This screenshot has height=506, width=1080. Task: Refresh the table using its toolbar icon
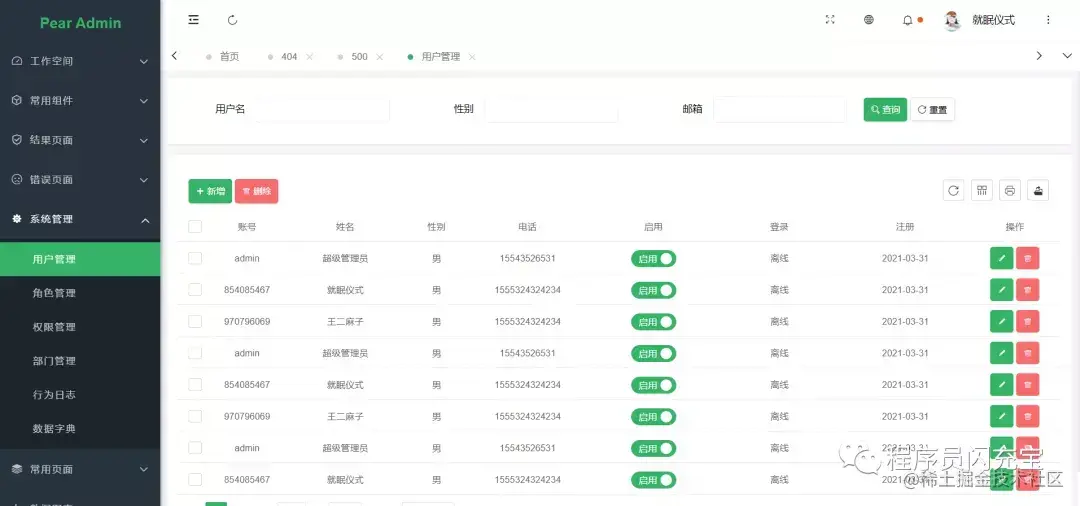(x=953, y=191)
